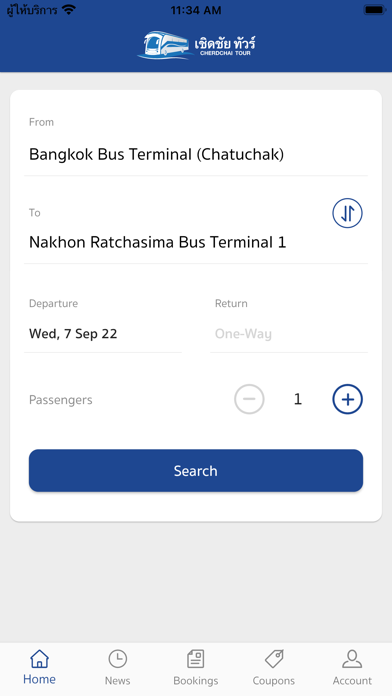Viewport: 392px width, 696px height.
Task: Tap the Search button
Action: (196, 471)
